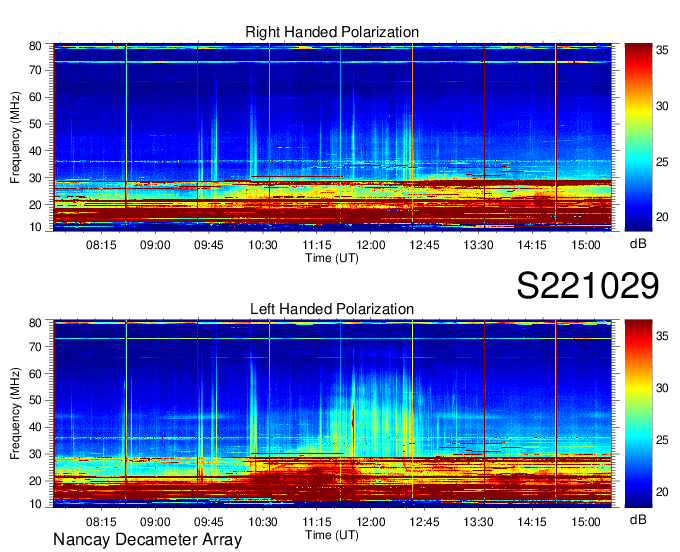Click the "Time (UT)" label under Left Handed plot
The image size is (680, 552).
click(332, 535)
